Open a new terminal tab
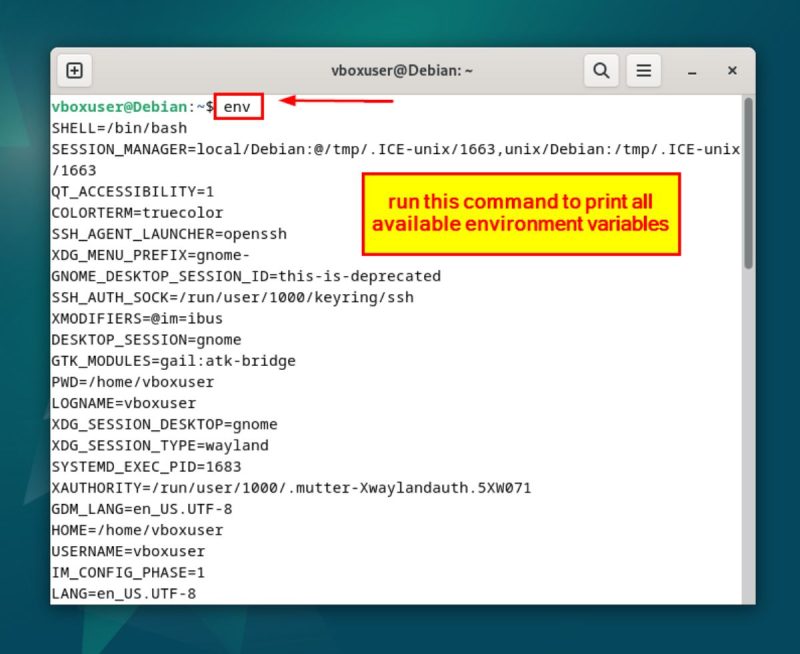Screen dimensions: 800x654 (74, 71)
